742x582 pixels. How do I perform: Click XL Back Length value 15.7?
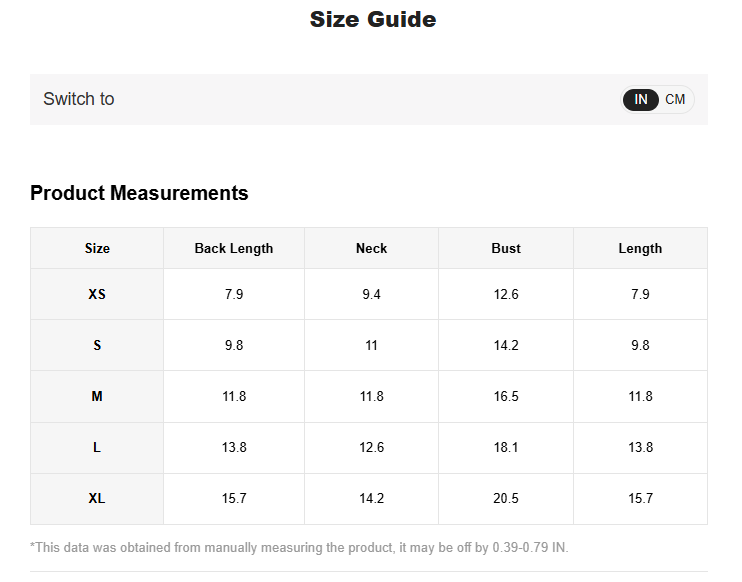click(x=234, y=498)
